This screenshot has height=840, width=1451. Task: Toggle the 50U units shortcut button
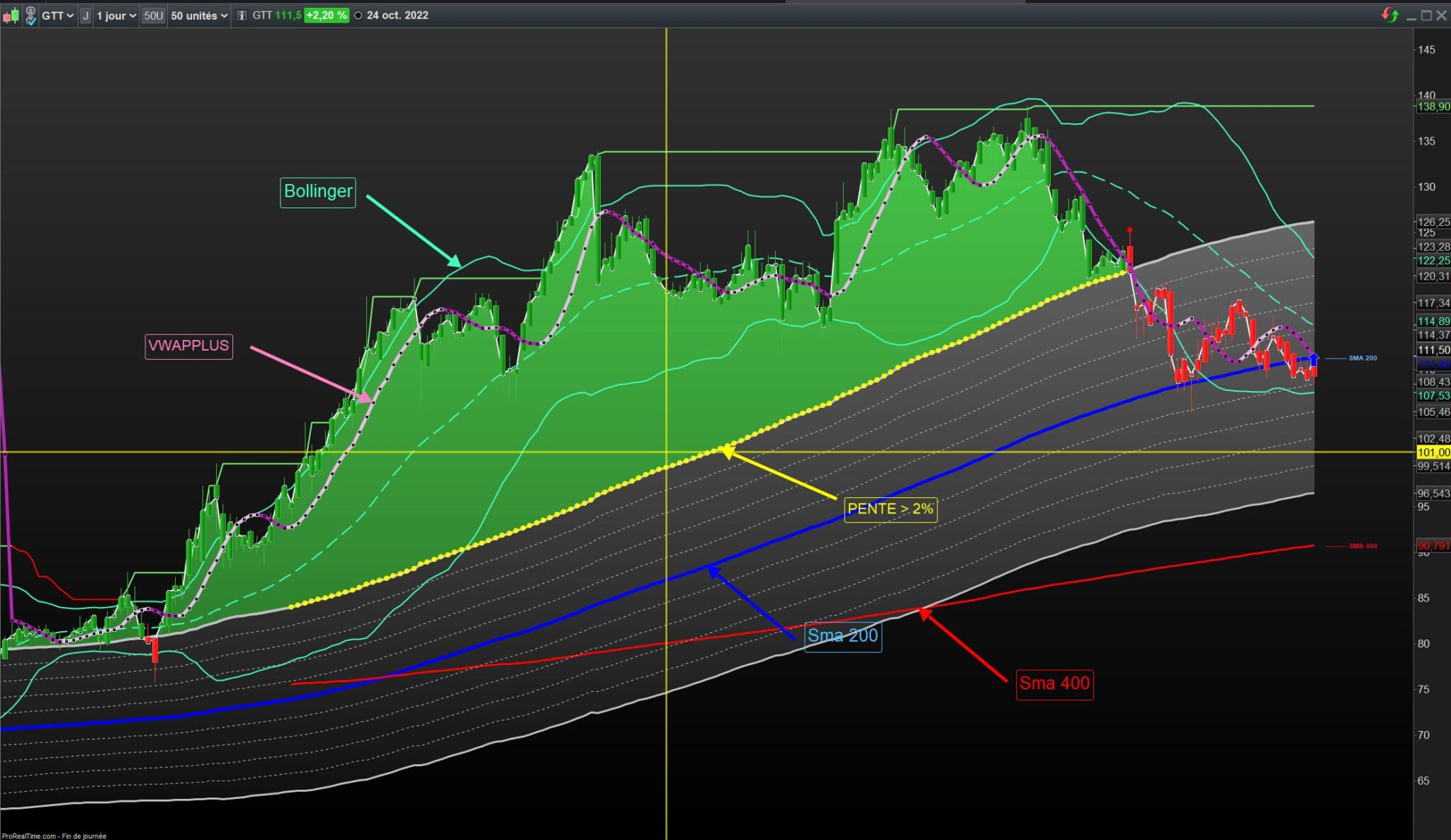[153, 16]
